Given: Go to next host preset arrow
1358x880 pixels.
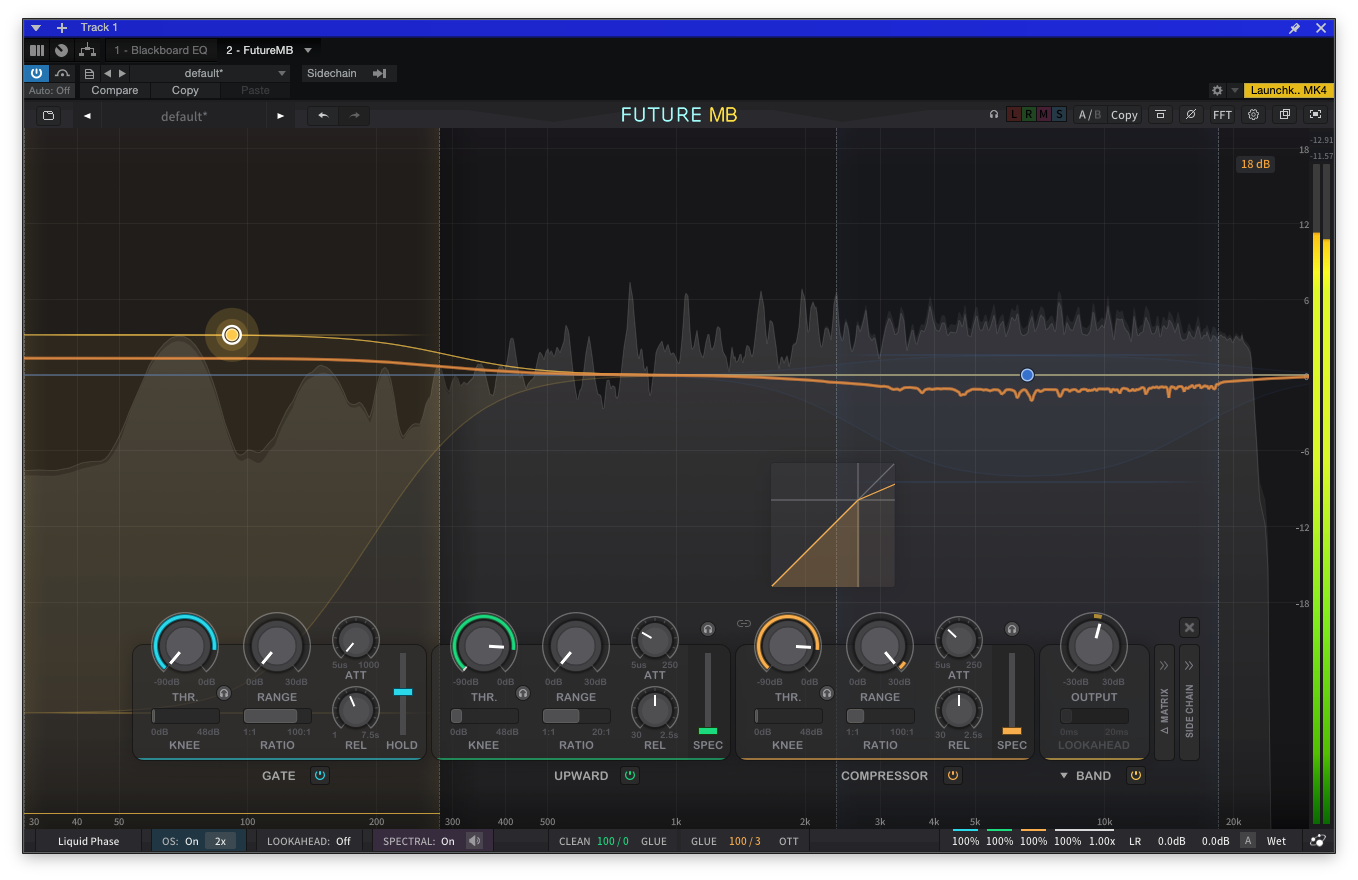Looking at the screenshot, I should coord(122,73).
